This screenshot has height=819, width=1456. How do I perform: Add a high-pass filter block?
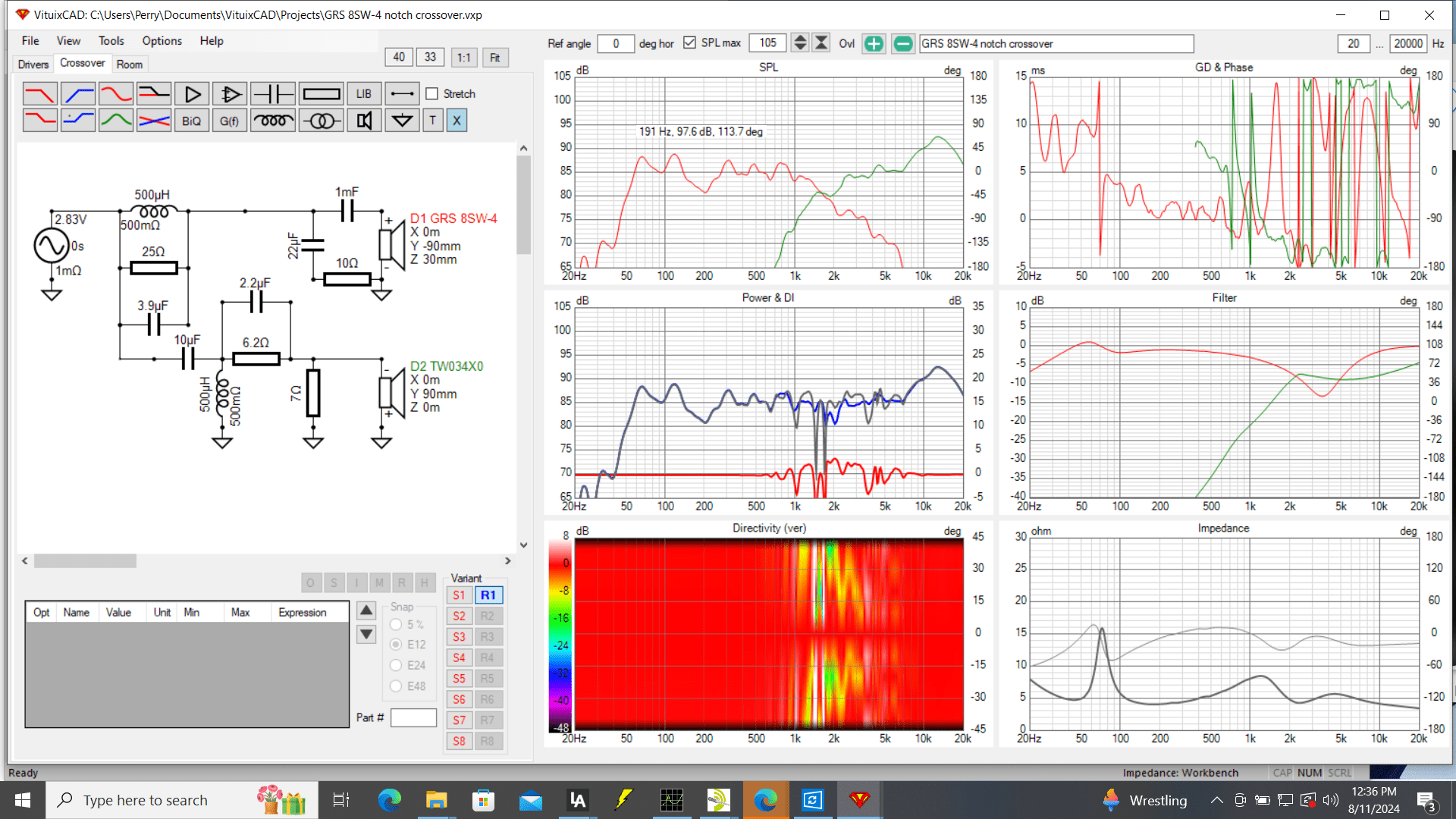[77, 94]
